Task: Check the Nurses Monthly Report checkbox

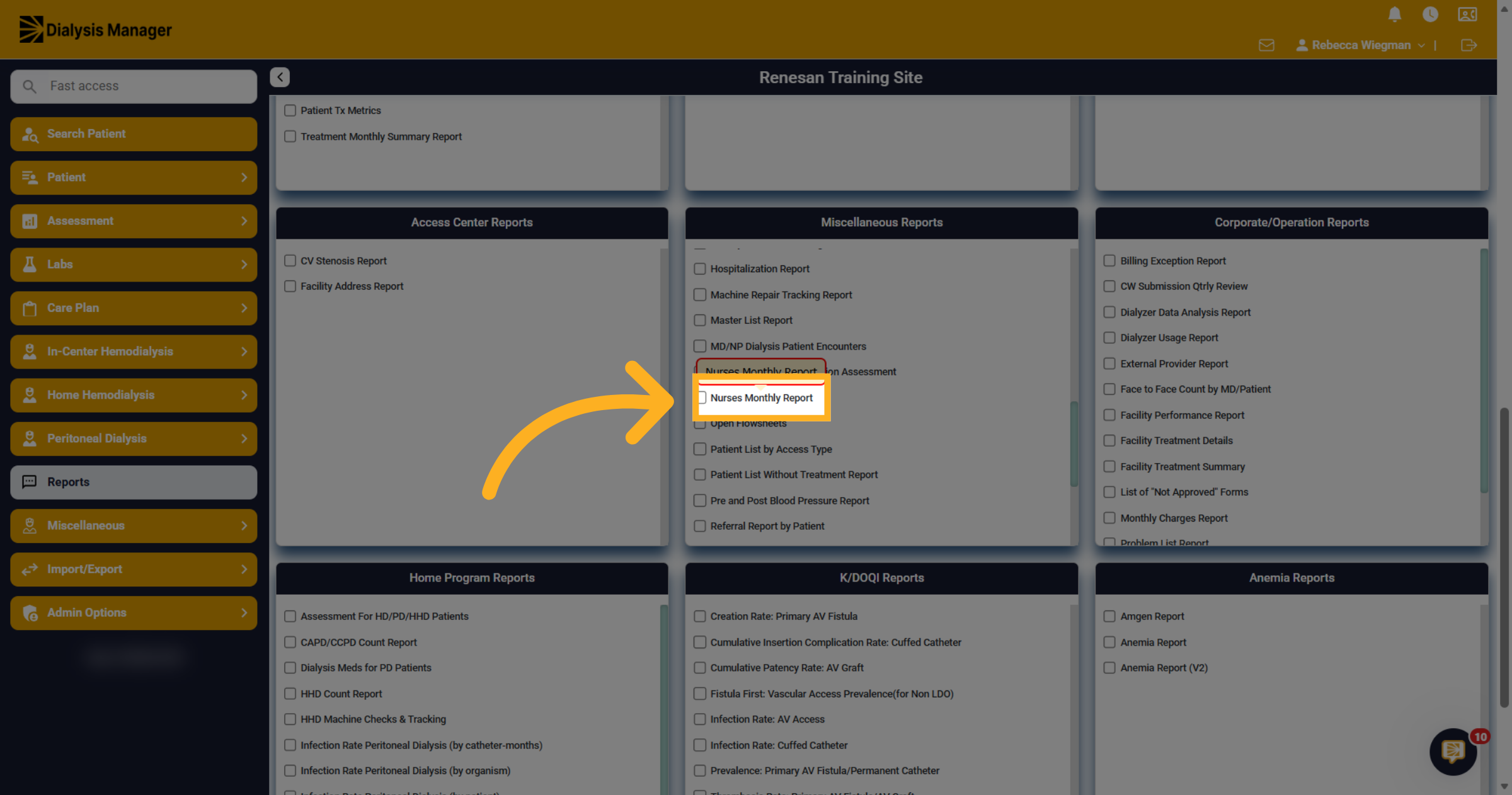Action: pyautogui.click(x=701, y=398)
